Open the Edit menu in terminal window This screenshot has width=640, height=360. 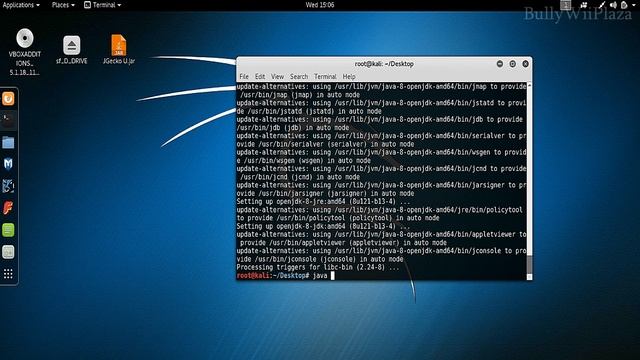click(x=260, y=76)
